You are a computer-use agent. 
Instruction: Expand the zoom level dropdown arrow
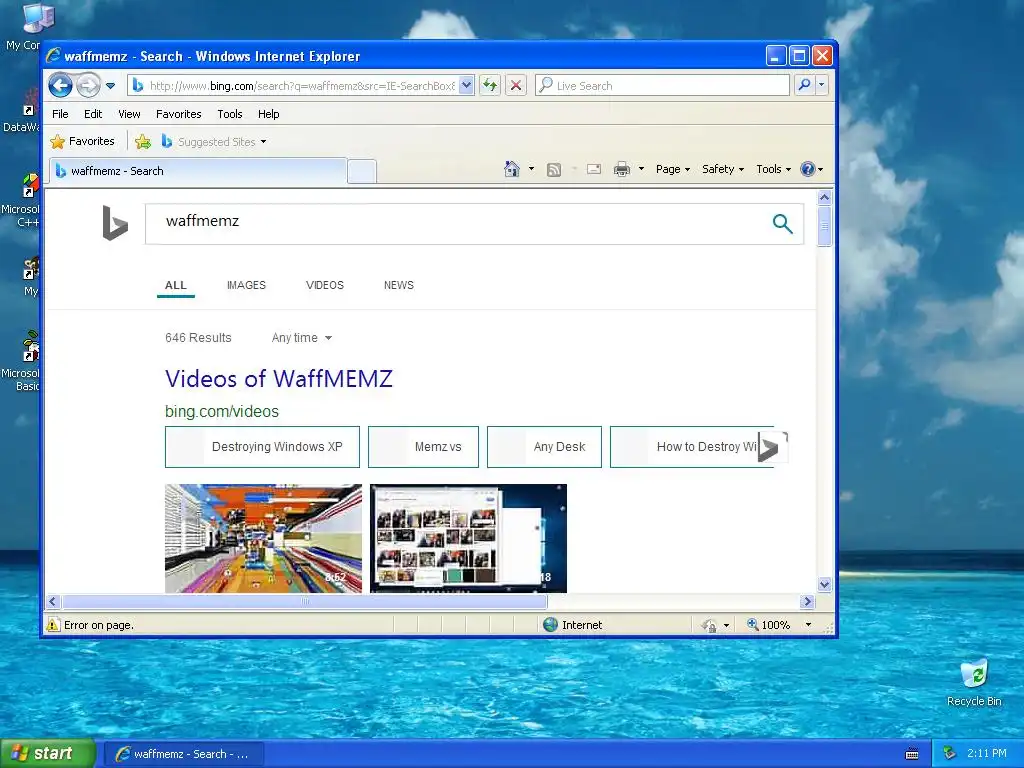(808, 625)
